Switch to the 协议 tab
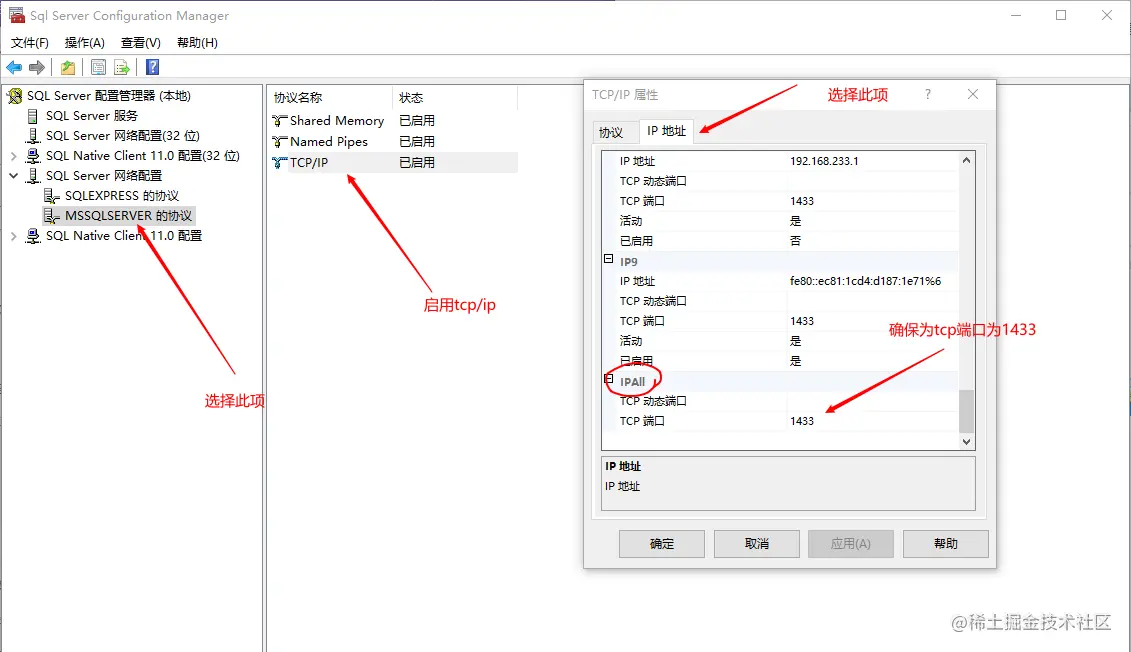This screenshot has height=652, width=1131. click(611, 132)
